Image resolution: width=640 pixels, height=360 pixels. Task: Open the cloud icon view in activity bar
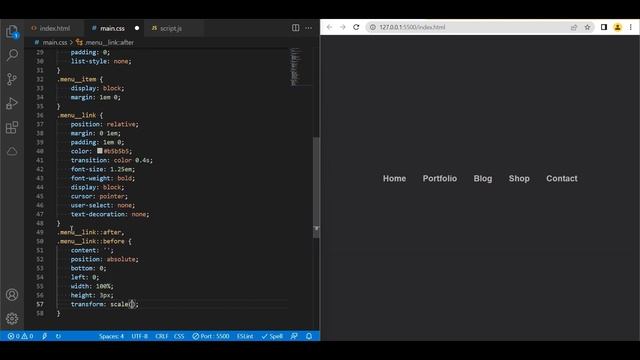click(x=12, y=151)
